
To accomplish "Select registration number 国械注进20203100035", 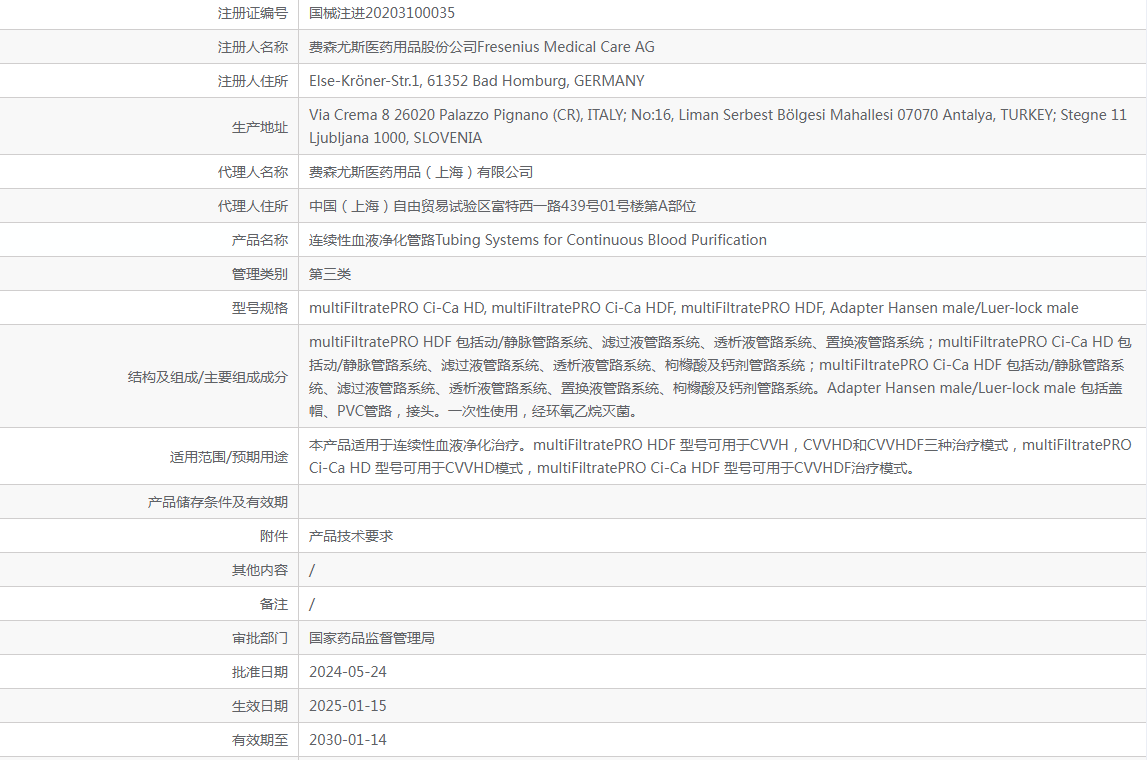I will [381, 13].
